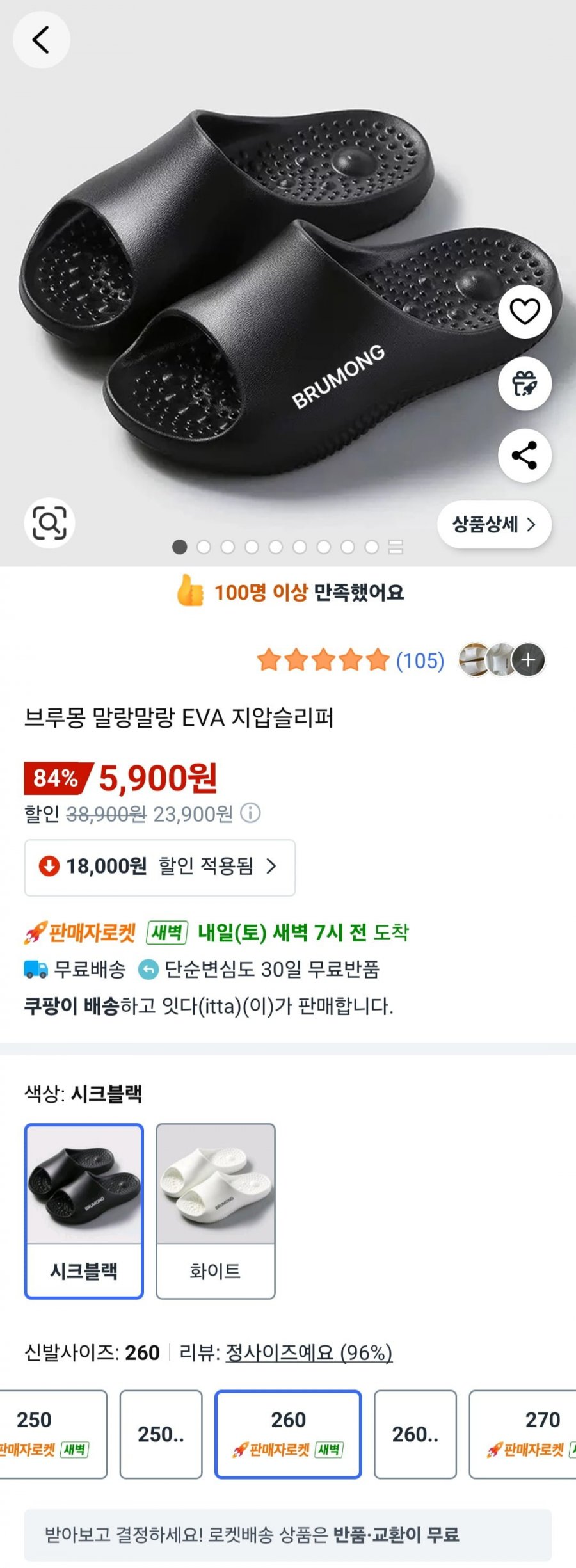Select the selected 260 rocket delivery size
The height and width of the screenshot is (1568, 576).
pyautogui.click(x=288, y=1434)
